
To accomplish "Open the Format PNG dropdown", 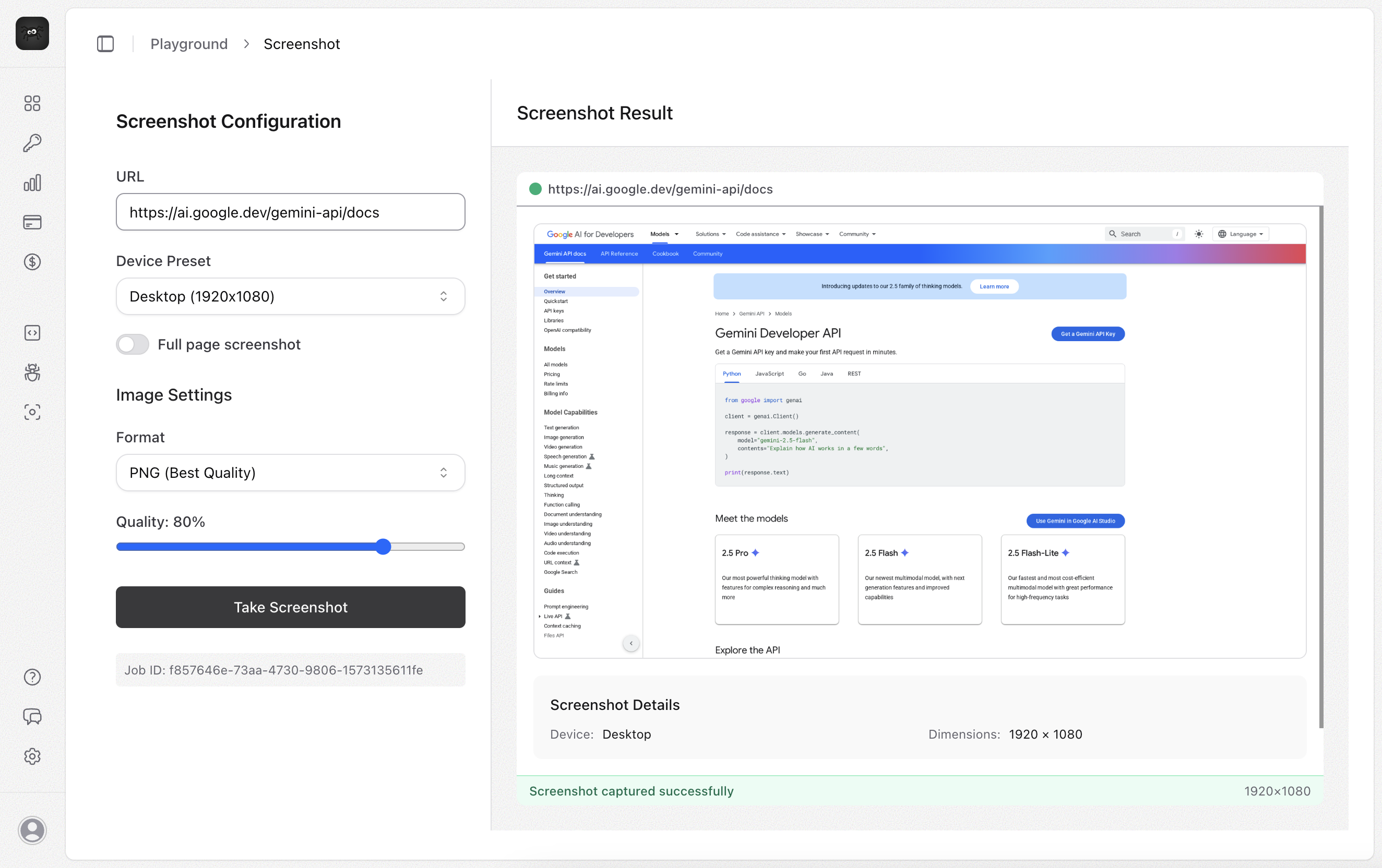I will (x=290, y=472).
